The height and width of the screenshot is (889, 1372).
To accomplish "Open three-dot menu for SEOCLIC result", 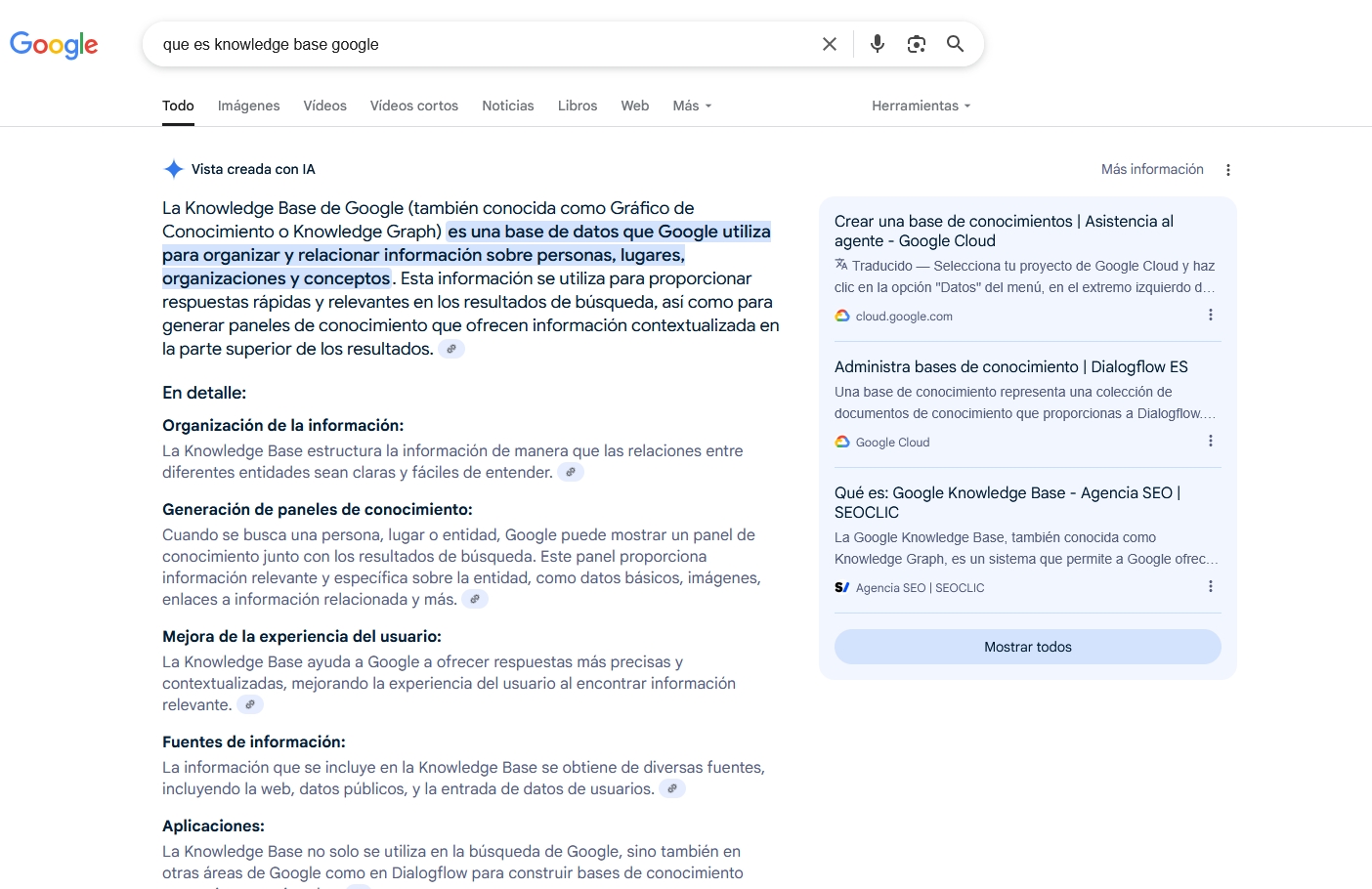I will [1211, 586].
